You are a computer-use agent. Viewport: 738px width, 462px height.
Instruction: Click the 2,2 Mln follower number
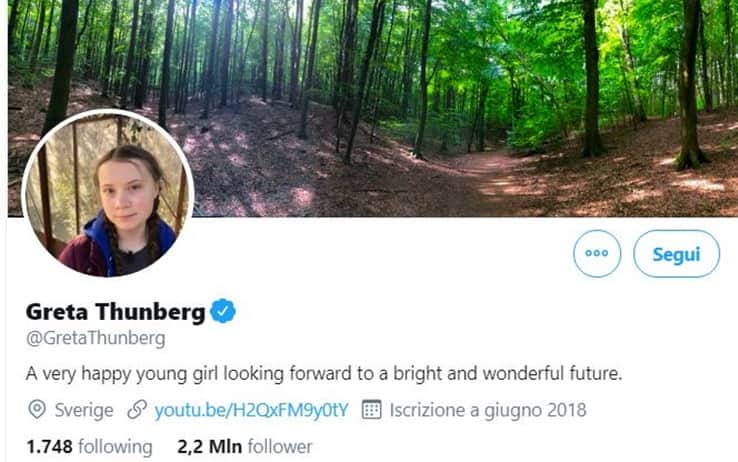(x=209, y=446)
